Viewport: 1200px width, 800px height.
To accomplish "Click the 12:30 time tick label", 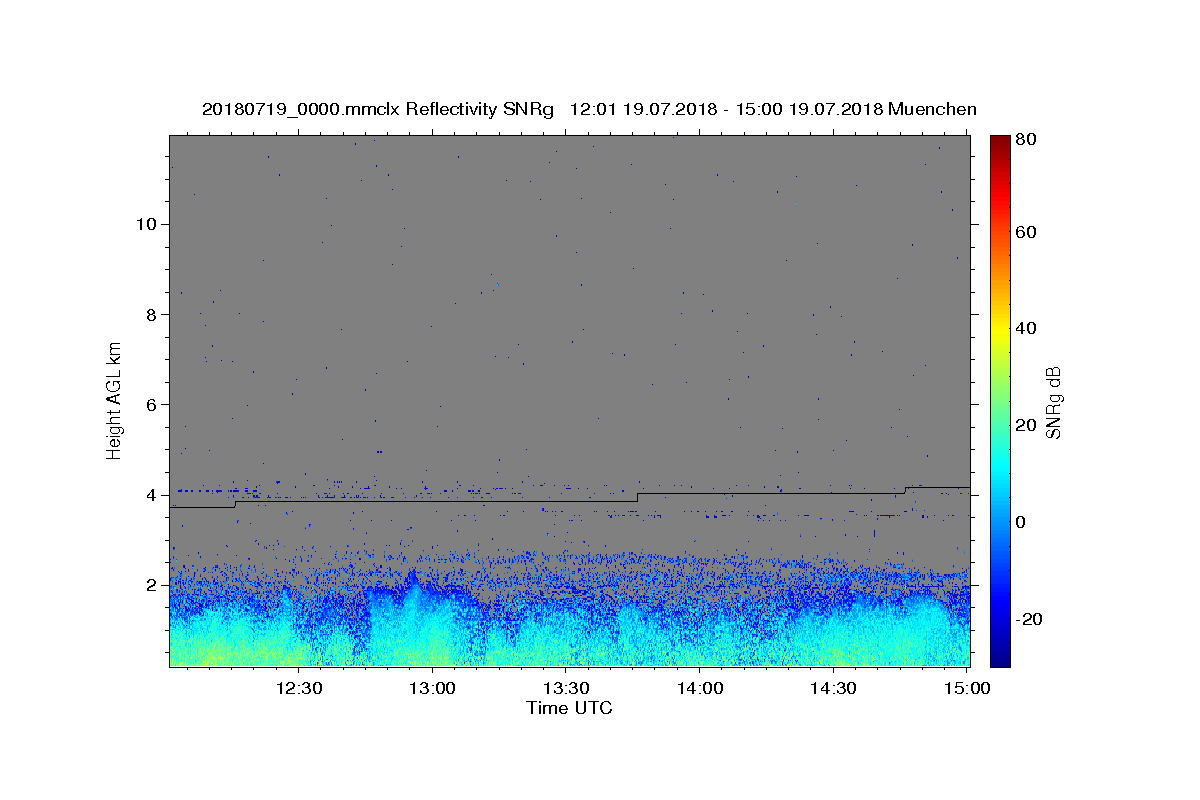I will coord(299,688).
